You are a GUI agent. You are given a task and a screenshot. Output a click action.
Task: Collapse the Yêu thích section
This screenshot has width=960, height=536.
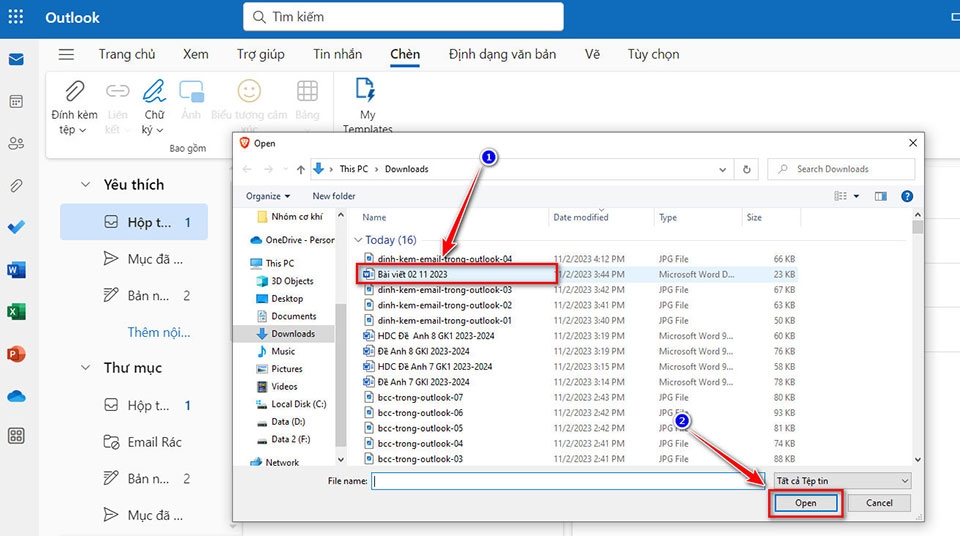coord(86,184)
